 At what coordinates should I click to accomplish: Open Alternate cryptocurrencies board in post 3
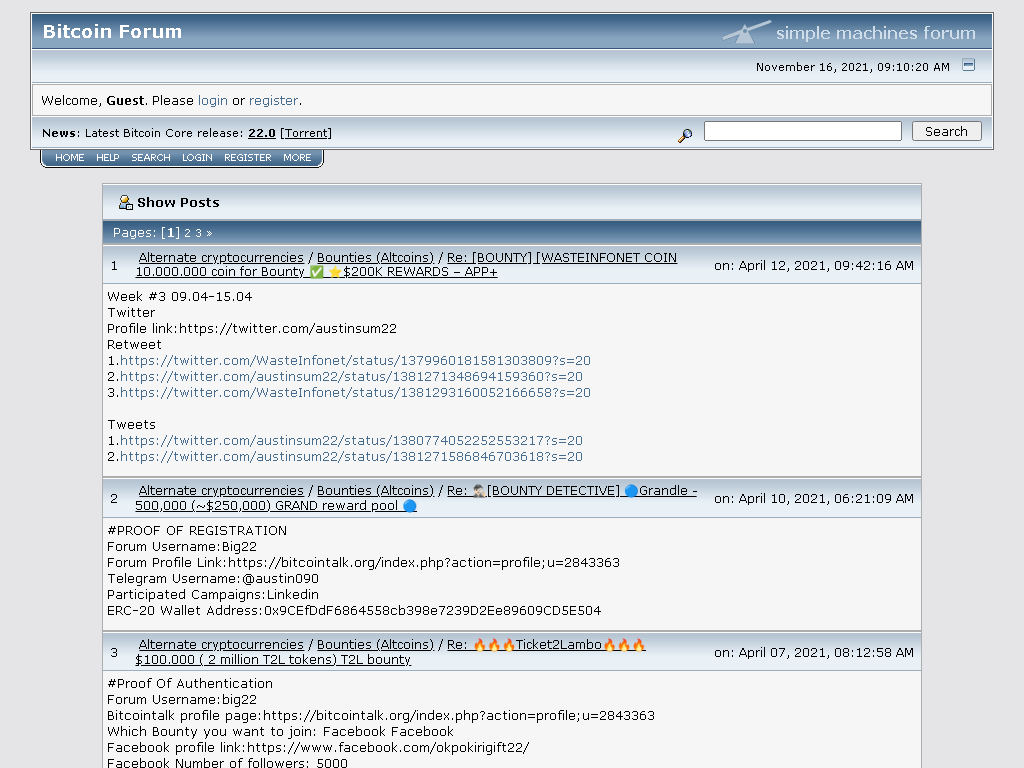coord(221,645)
